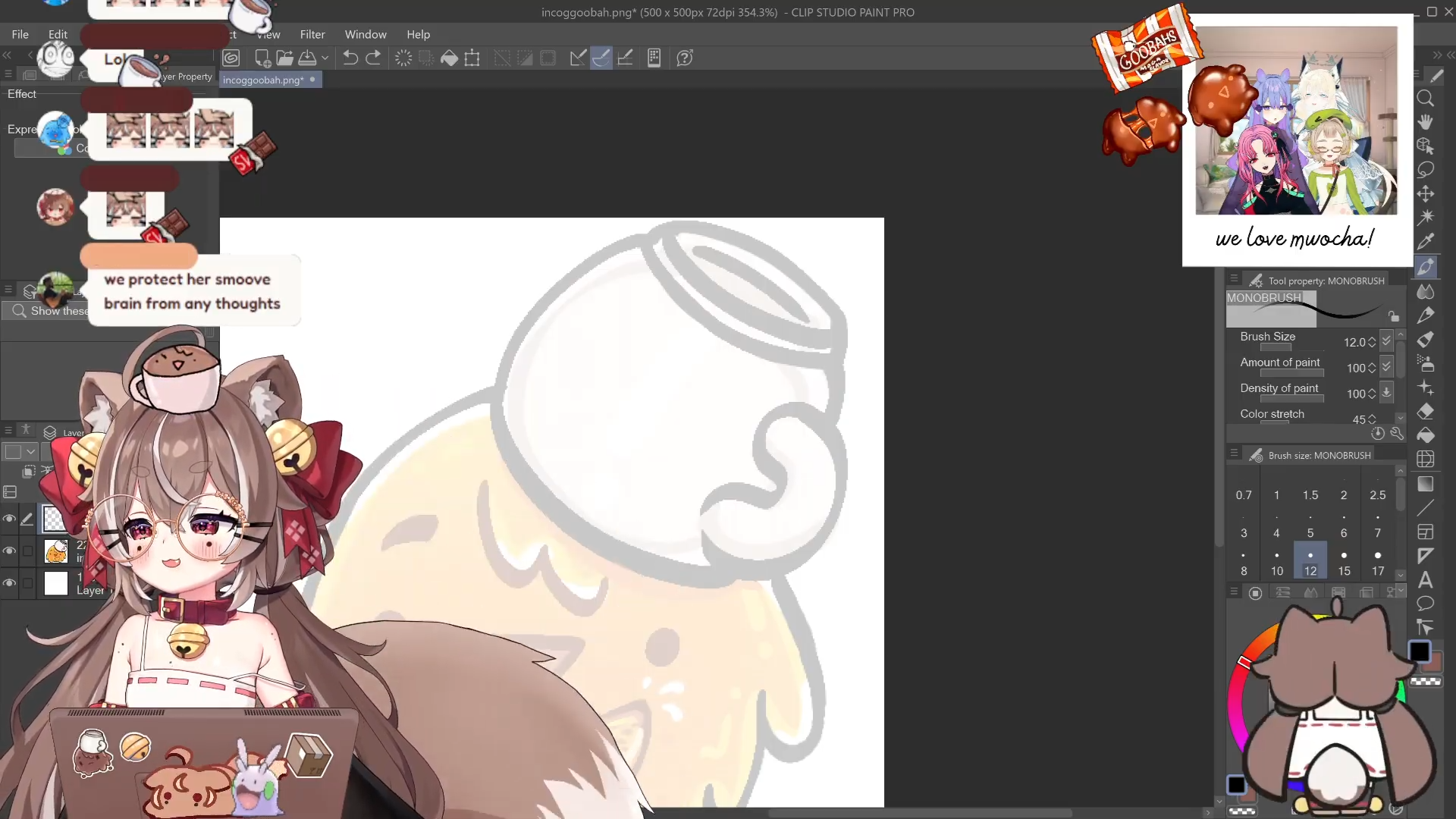Image resolution: width=1456 pixels, height=819 pixels.
Task: Select the Text tool
Action: point(1425,580)
